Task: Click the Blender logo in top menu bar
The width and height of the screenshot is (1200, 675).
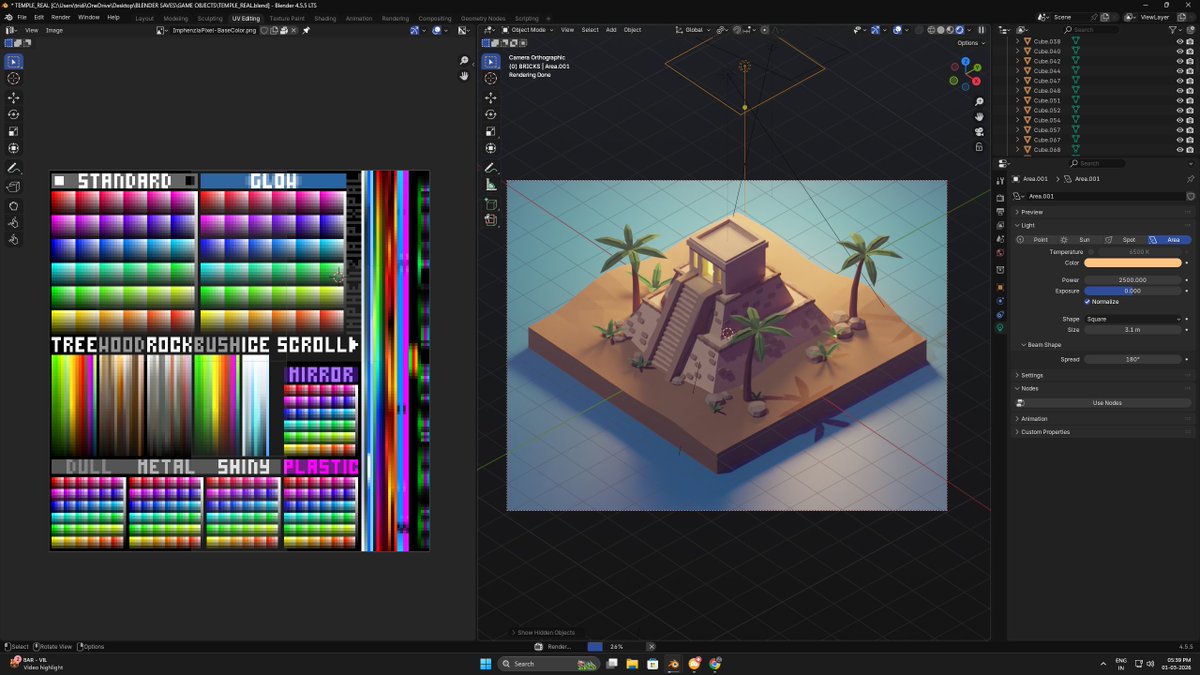Action: (8, 17)
